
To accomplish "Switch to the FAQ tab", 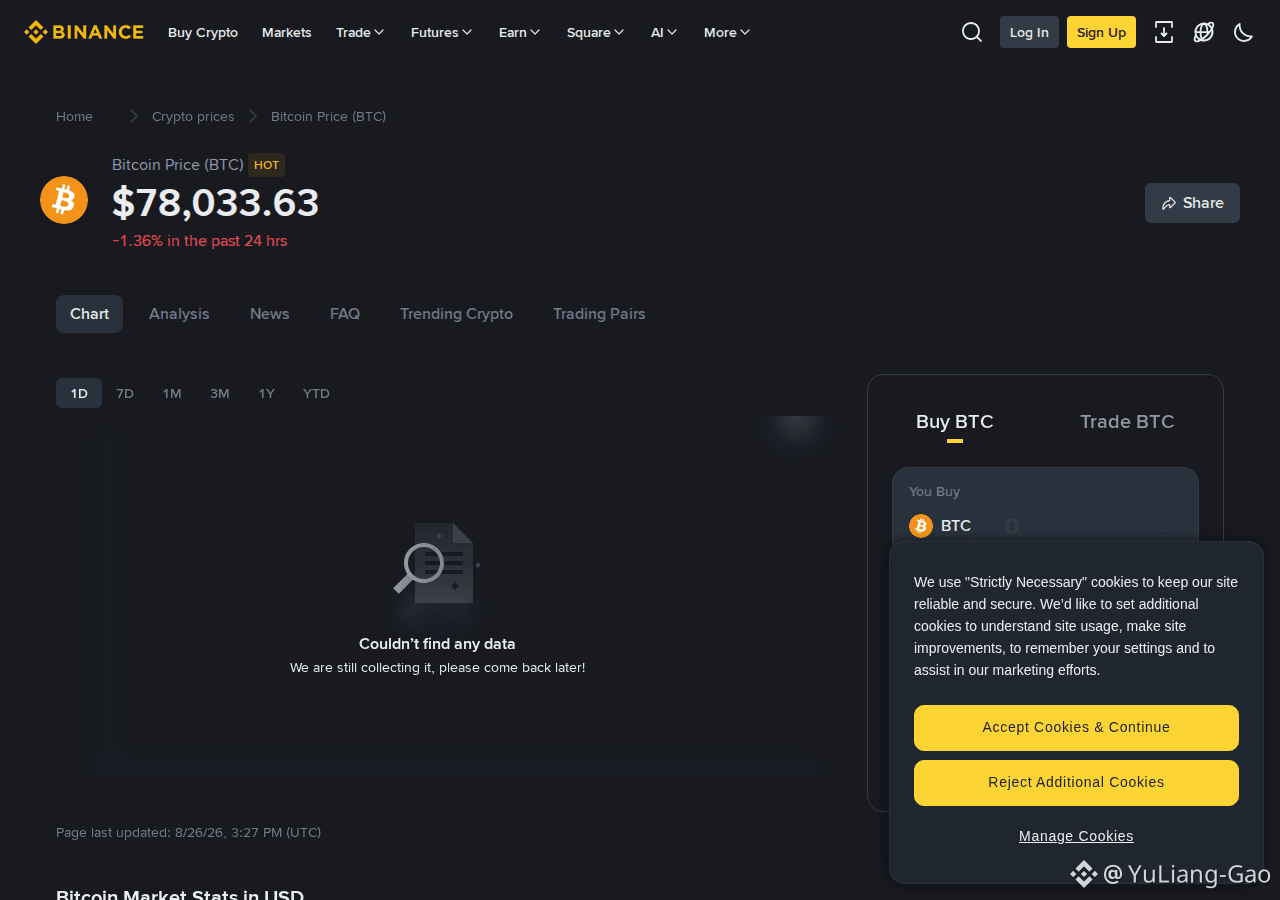I will [x=345, y=314].
